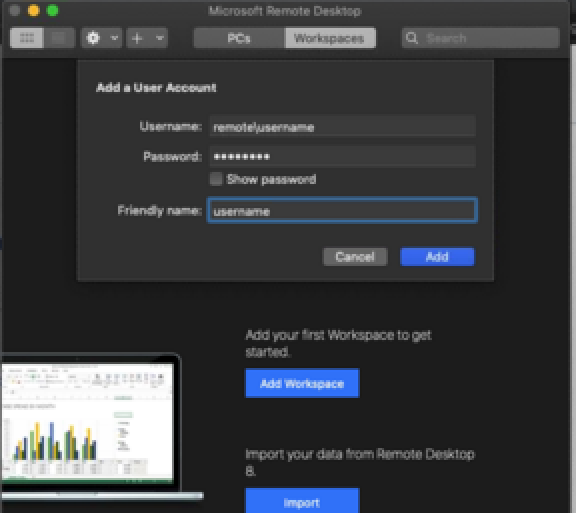
Task: Cancel adding the user account
Action: pos(355,256)
